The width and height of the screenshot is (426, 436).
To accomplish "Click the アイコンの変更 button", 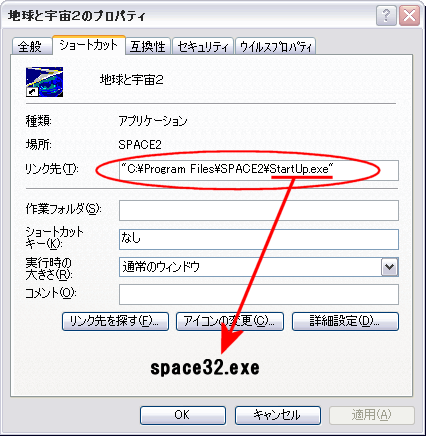I will tap(230, 321).
